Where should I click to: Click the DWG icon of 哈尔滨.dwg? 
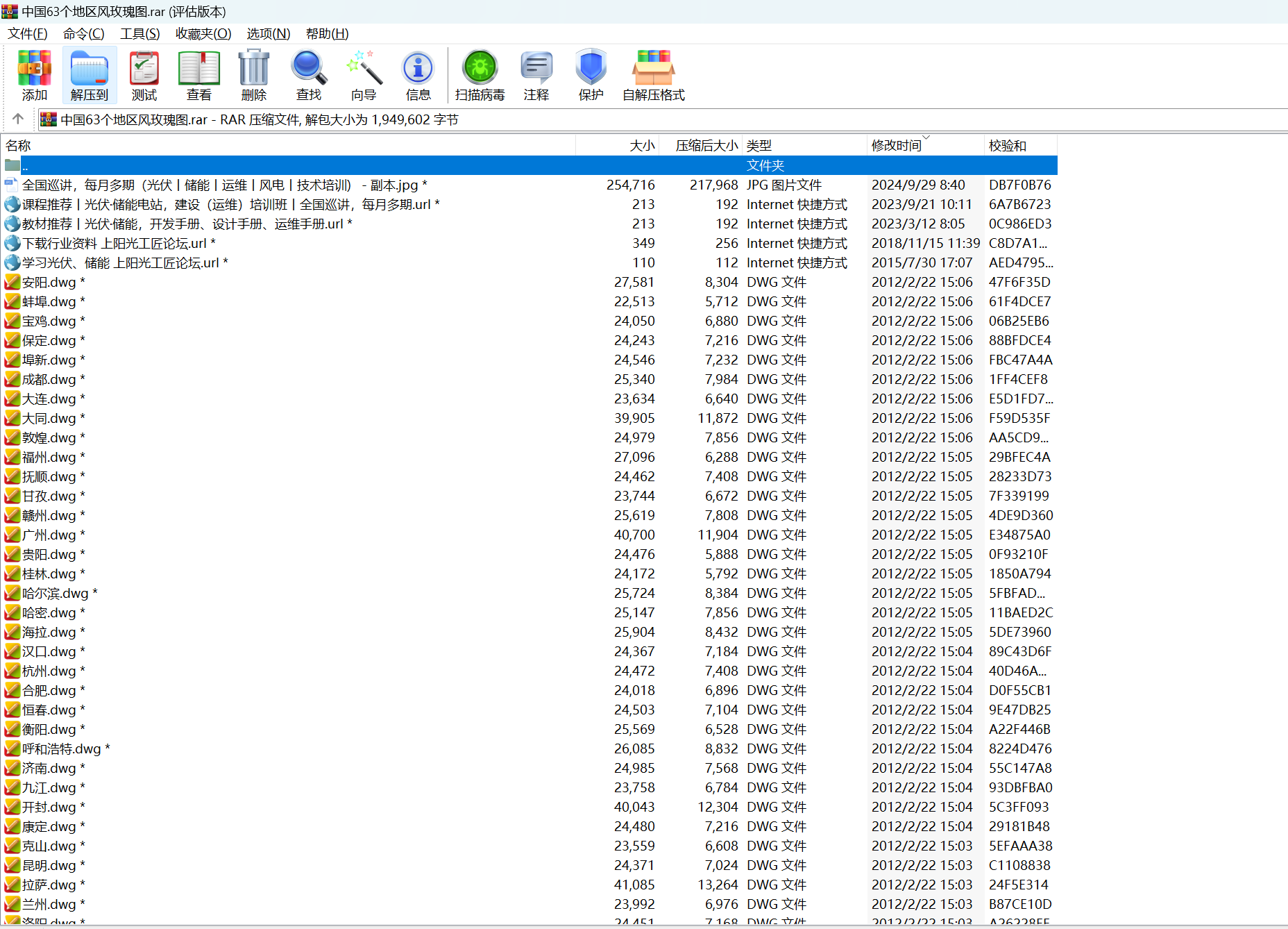coord(12,593)
